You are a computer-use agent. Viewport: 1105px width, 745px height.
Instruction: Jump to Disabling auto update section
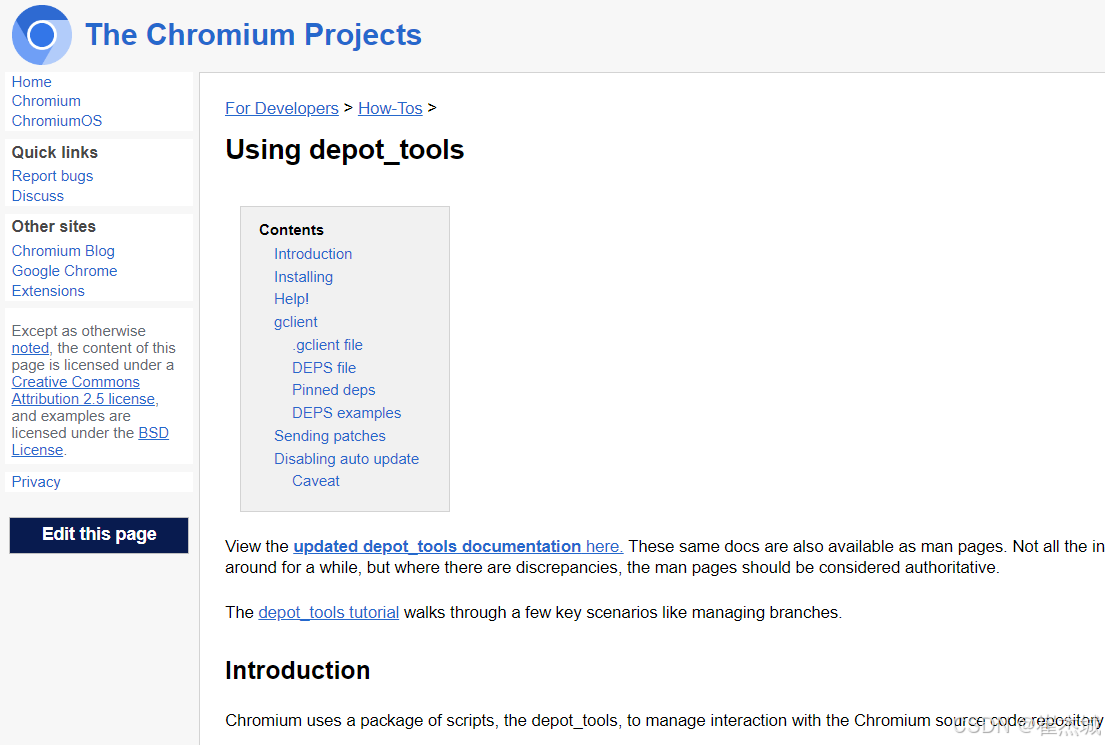[x=346, y=459]
